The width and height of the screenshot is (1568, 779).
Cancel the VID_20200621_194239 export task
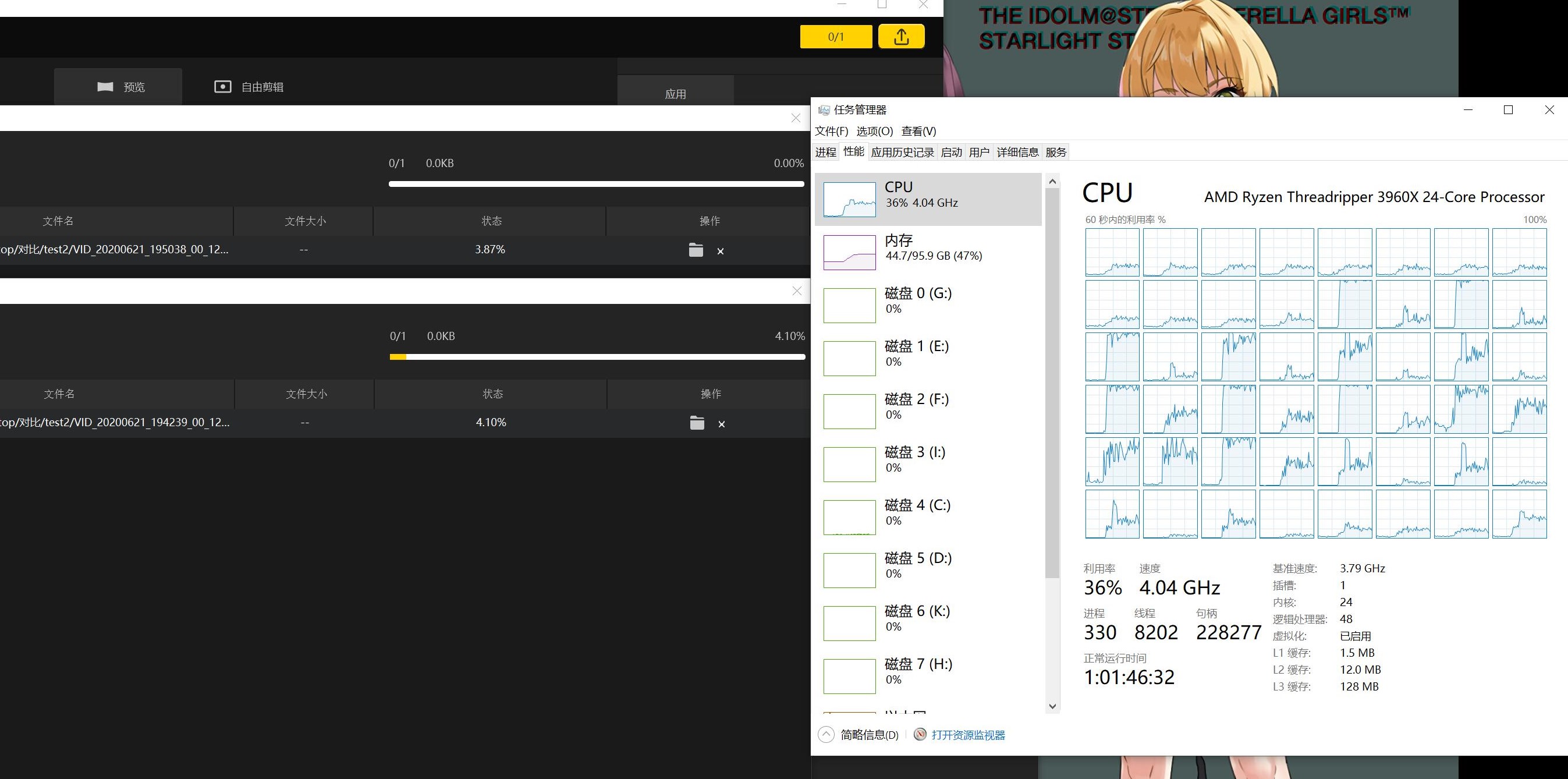point(722,424)
